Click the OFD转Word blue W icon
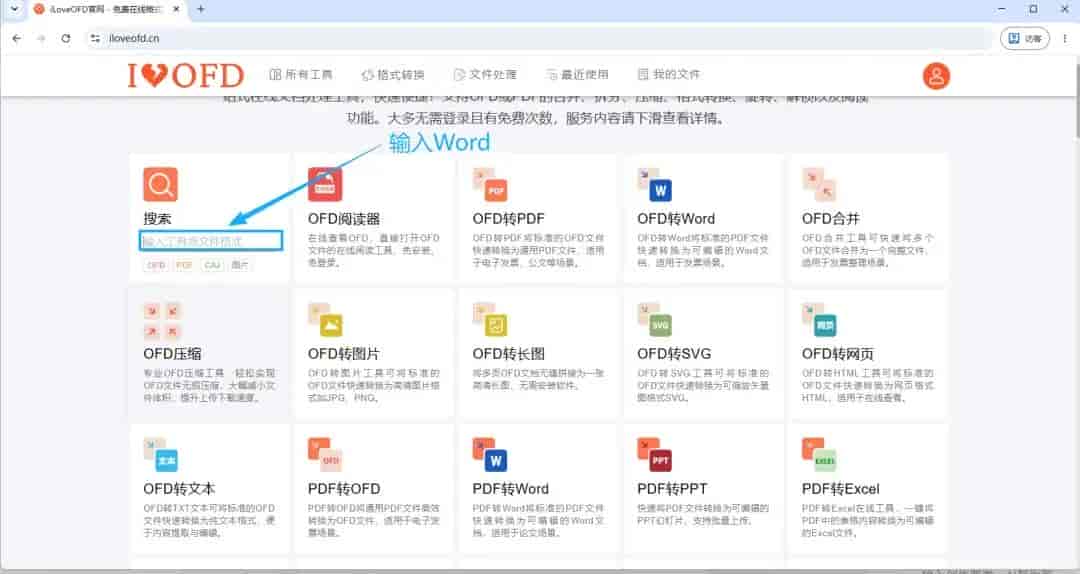This screenshot has width=1080, height=574. [654, 184]
